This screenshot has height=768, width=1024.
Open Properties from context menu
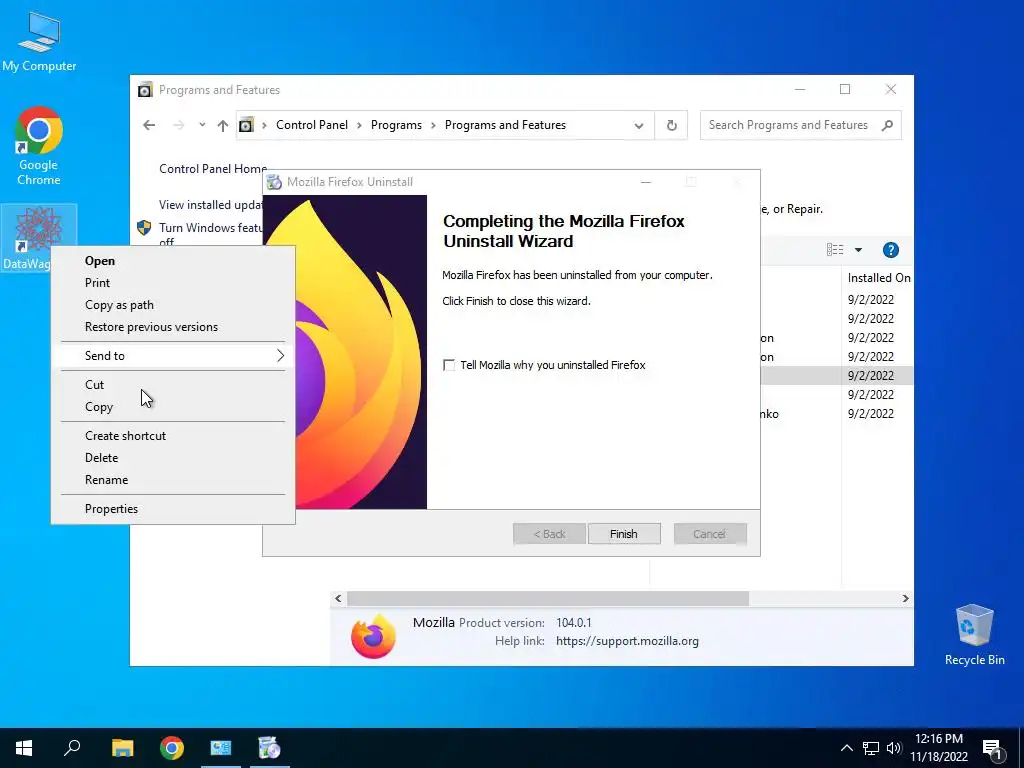point(173,509)
